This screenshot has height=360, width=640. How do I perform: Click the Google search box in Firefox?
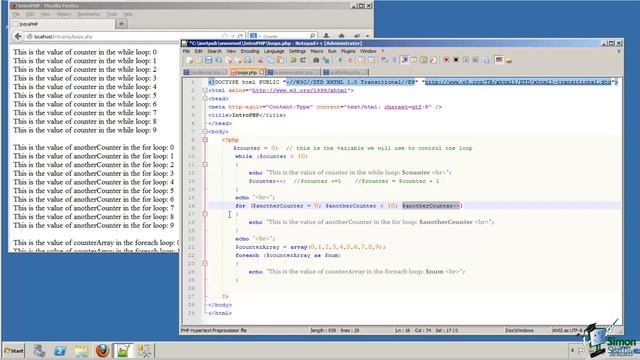point(284,36)
